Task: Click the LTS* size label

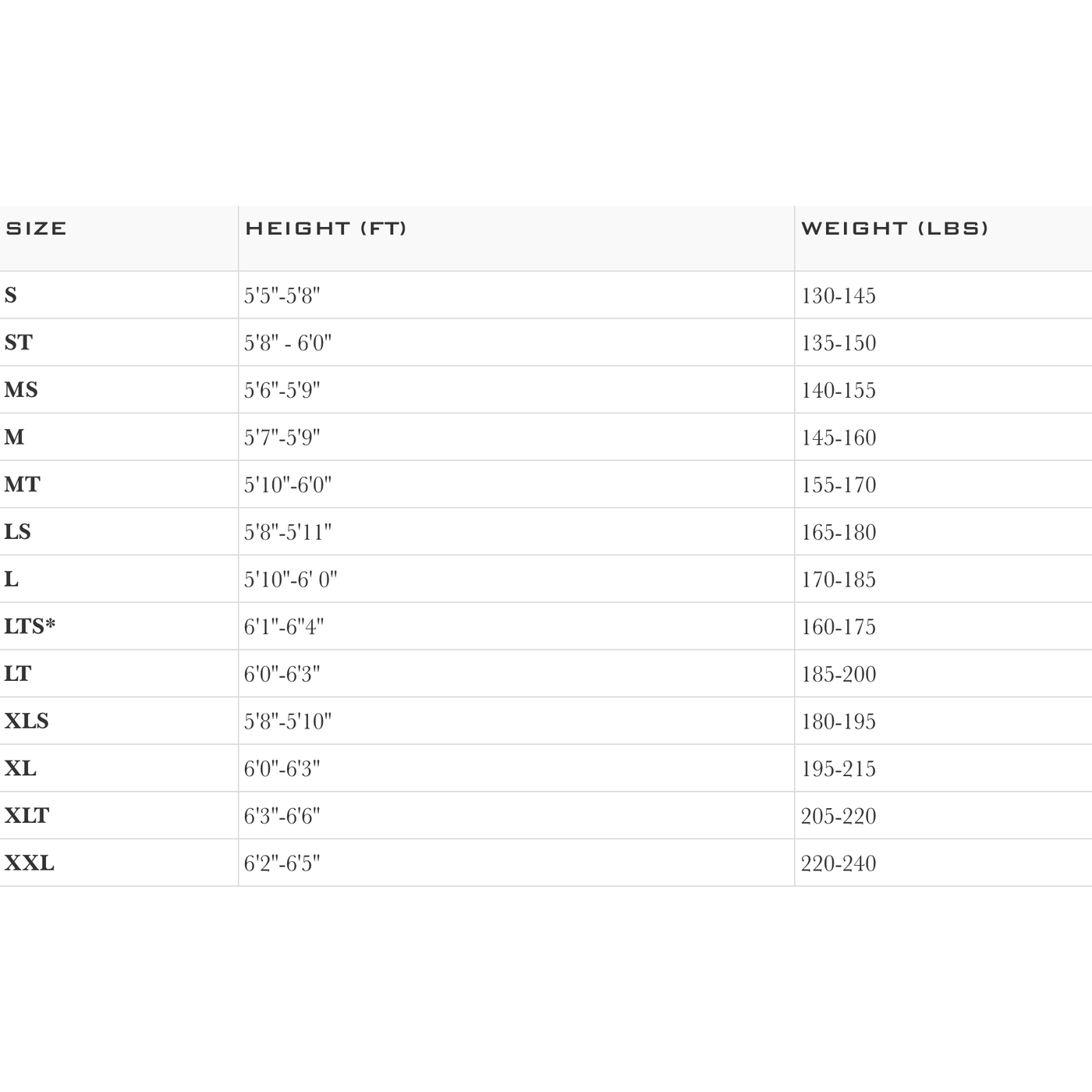Action: coord(30,626)
